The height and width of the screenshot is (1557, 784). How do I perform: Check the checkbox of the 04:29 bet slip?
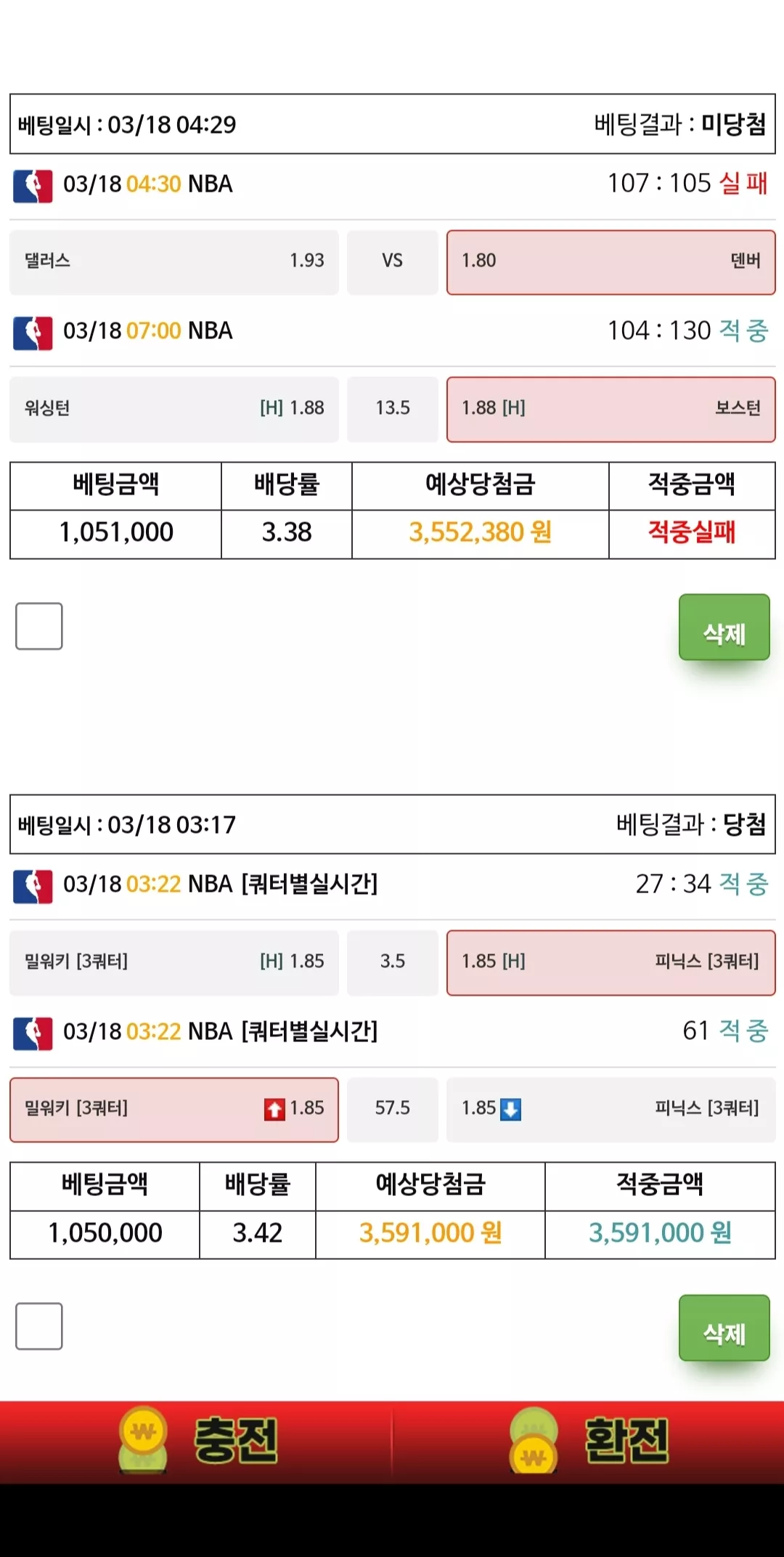[x=39, y=626]
